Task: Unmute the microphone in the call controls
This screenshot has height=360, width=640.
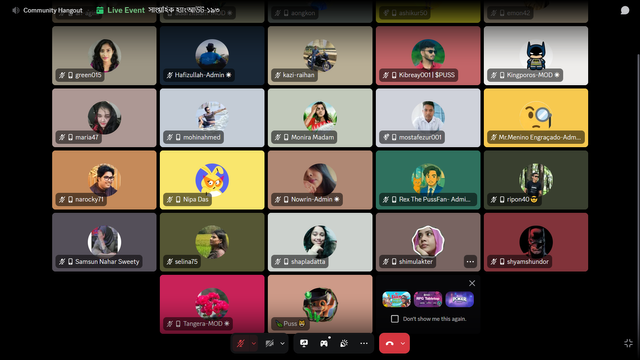Action: (x=241, y=344)
